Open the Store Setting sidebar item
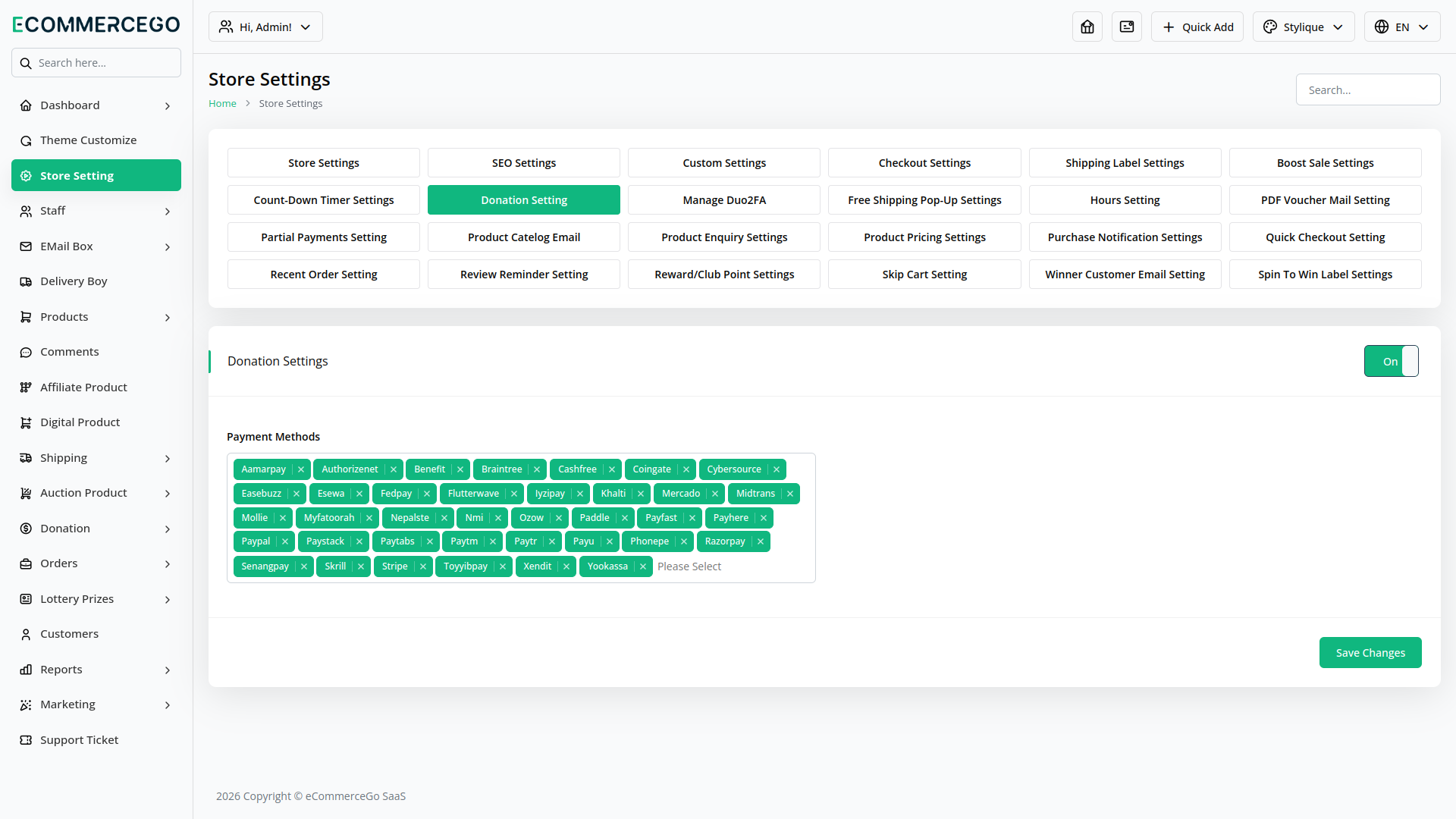This screenshot has height=819, width=1456. [96, 175]
